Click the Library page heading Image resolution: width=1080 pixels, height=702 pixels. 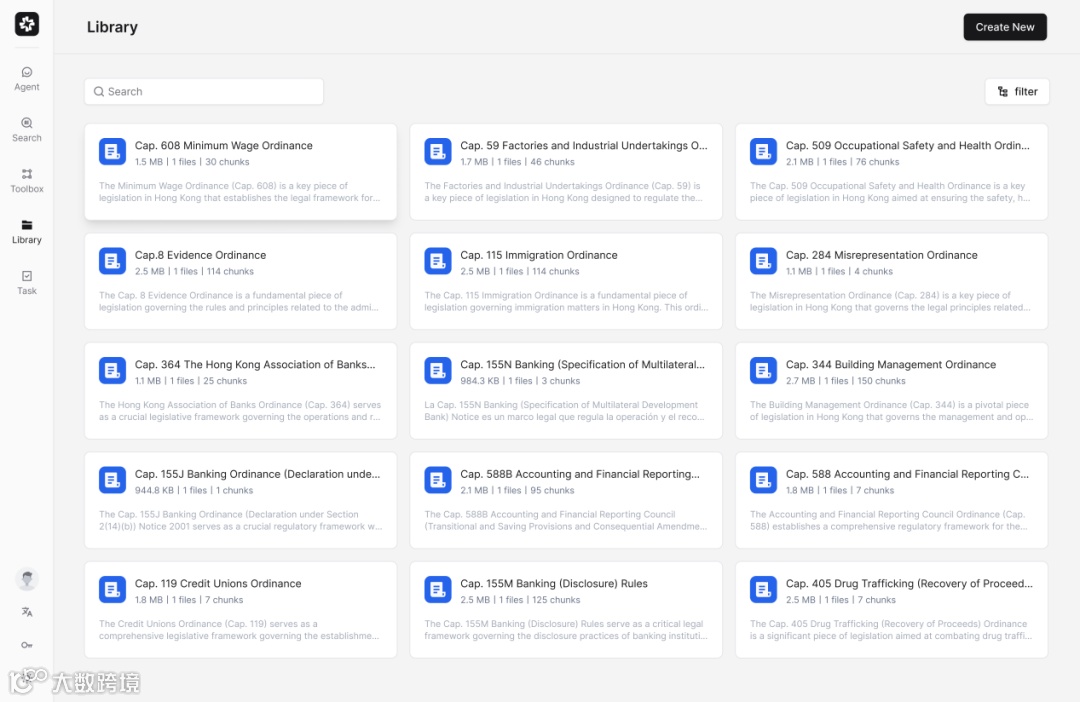[112, 27]
